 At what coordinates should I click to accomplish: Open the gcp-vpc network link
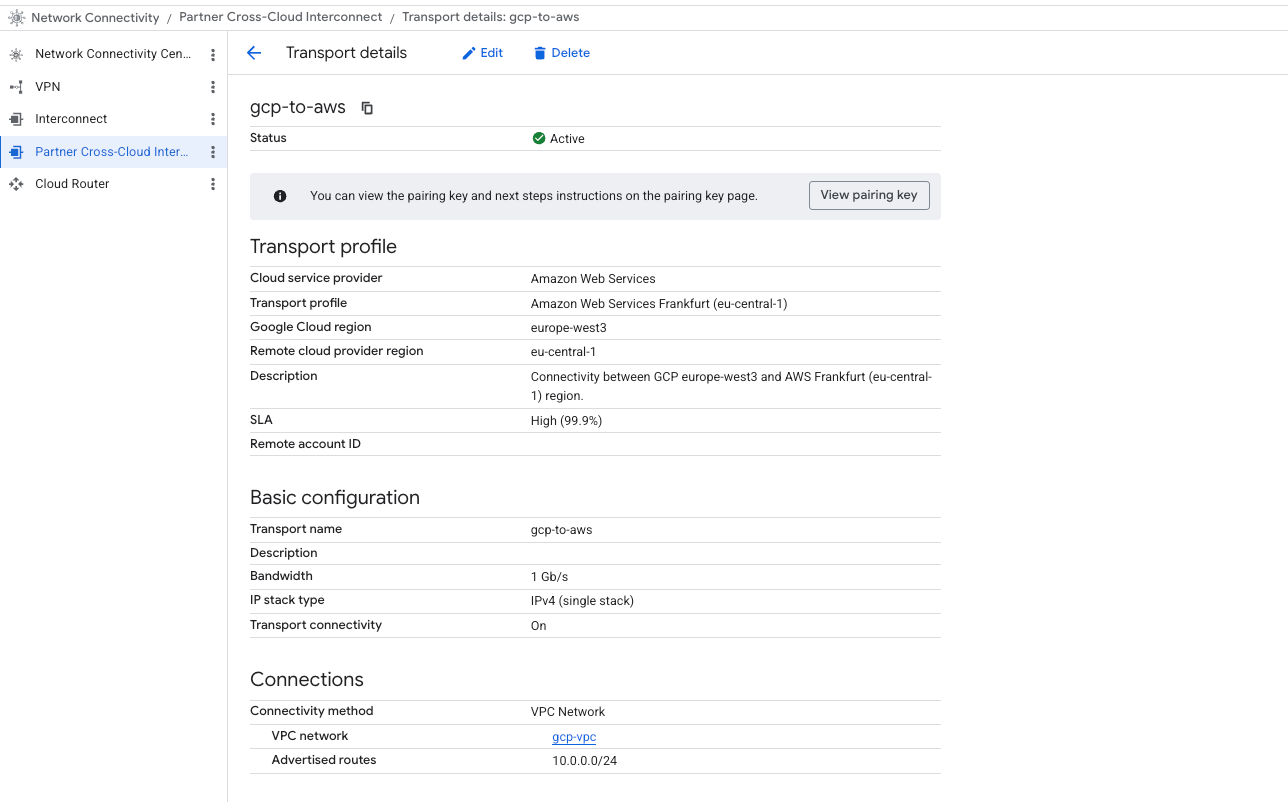tap(574, 737)
